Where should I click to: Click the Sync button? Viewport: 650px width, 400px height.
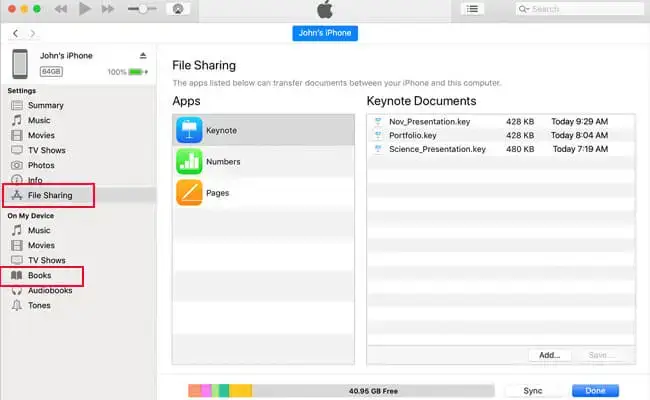[x=533, y=390]
